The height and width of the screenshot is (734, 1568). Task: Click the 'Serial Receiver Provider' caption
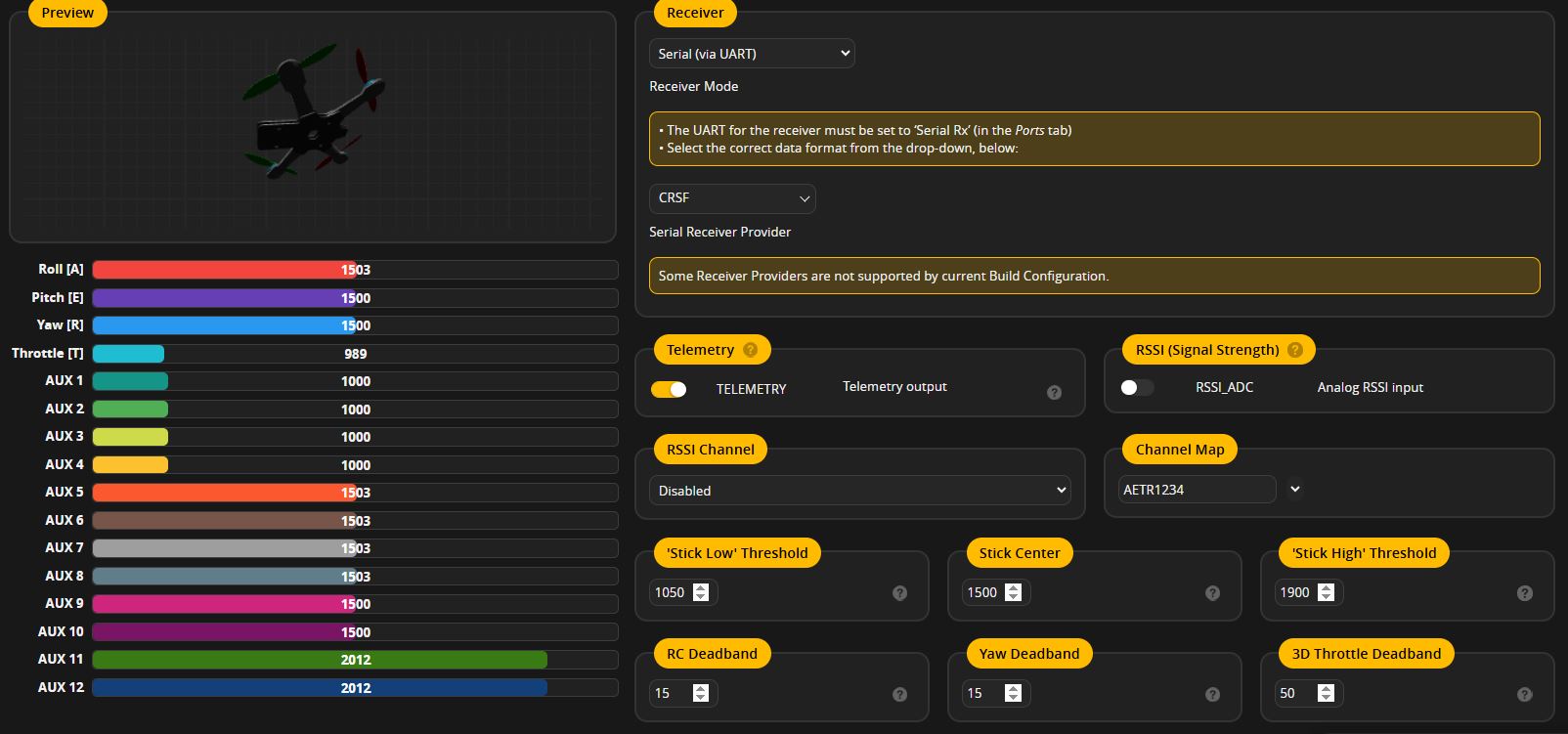[720, 232]
